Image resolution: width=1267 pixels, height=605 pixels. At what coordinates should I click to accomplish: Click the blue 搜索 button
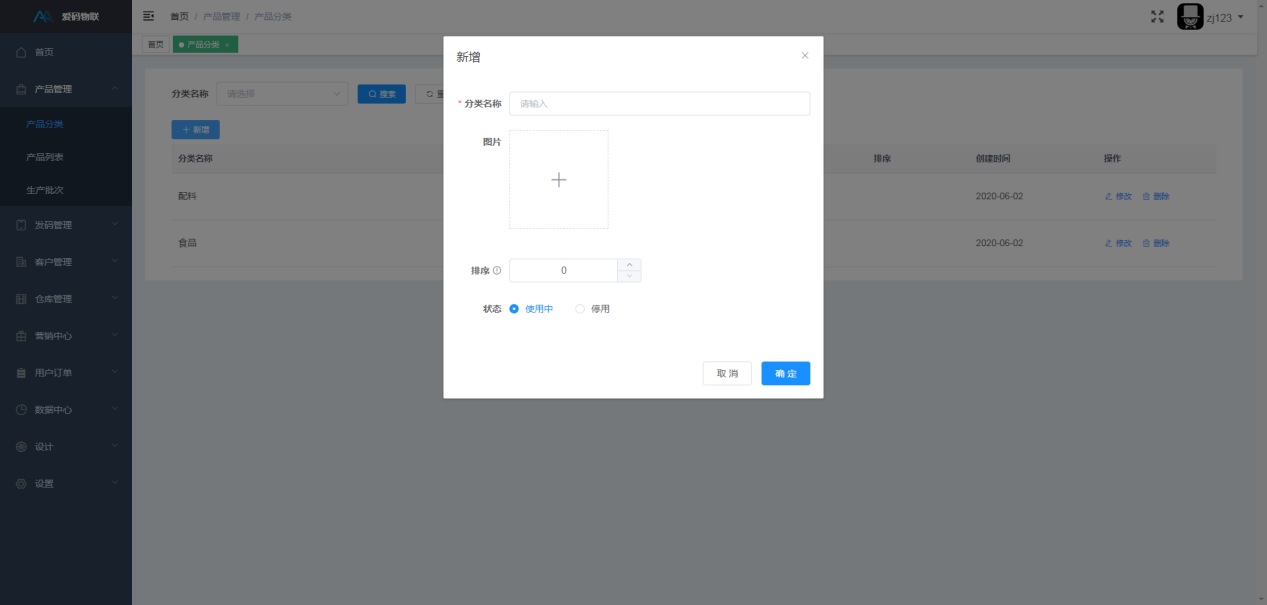(x=382, y=94)
